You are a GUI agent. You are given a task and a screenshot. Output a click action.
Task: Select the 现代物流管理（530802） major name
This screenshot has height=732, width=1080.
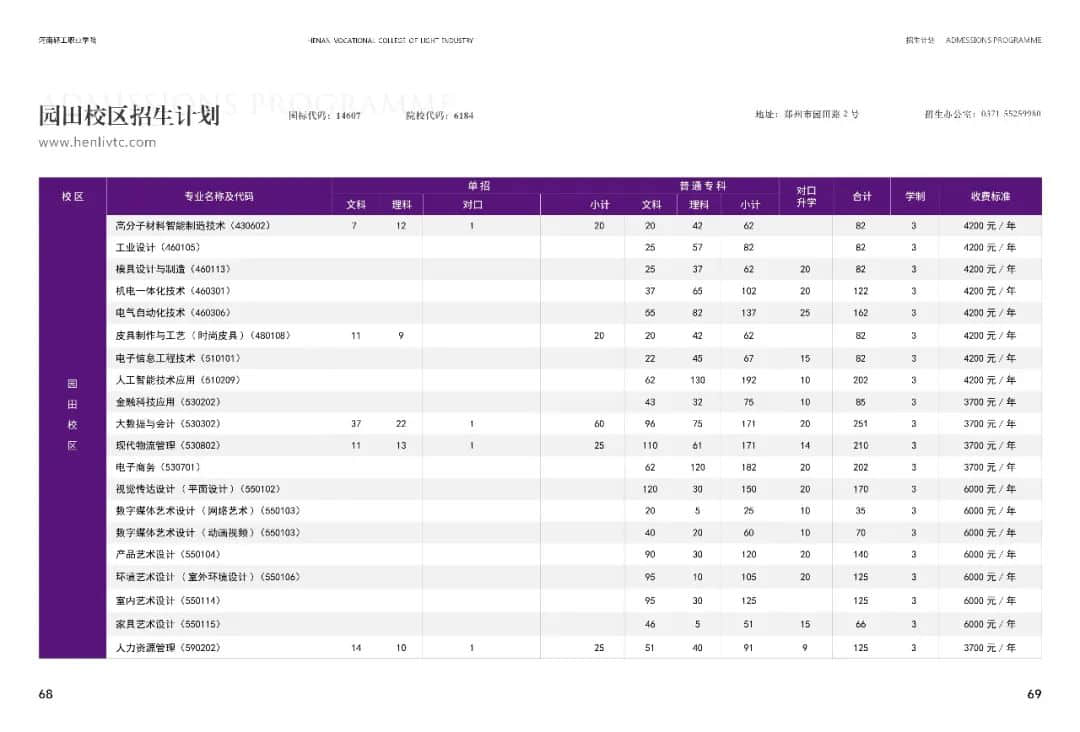point(168,446)
